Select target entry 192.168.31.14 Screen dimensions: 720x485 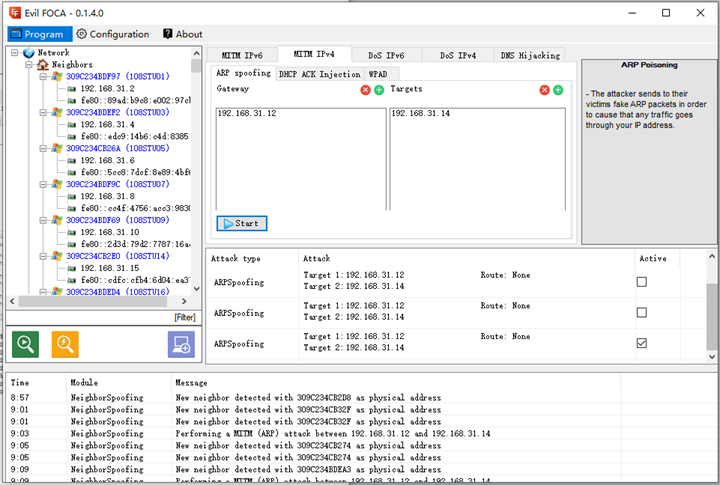pos(421,113)
